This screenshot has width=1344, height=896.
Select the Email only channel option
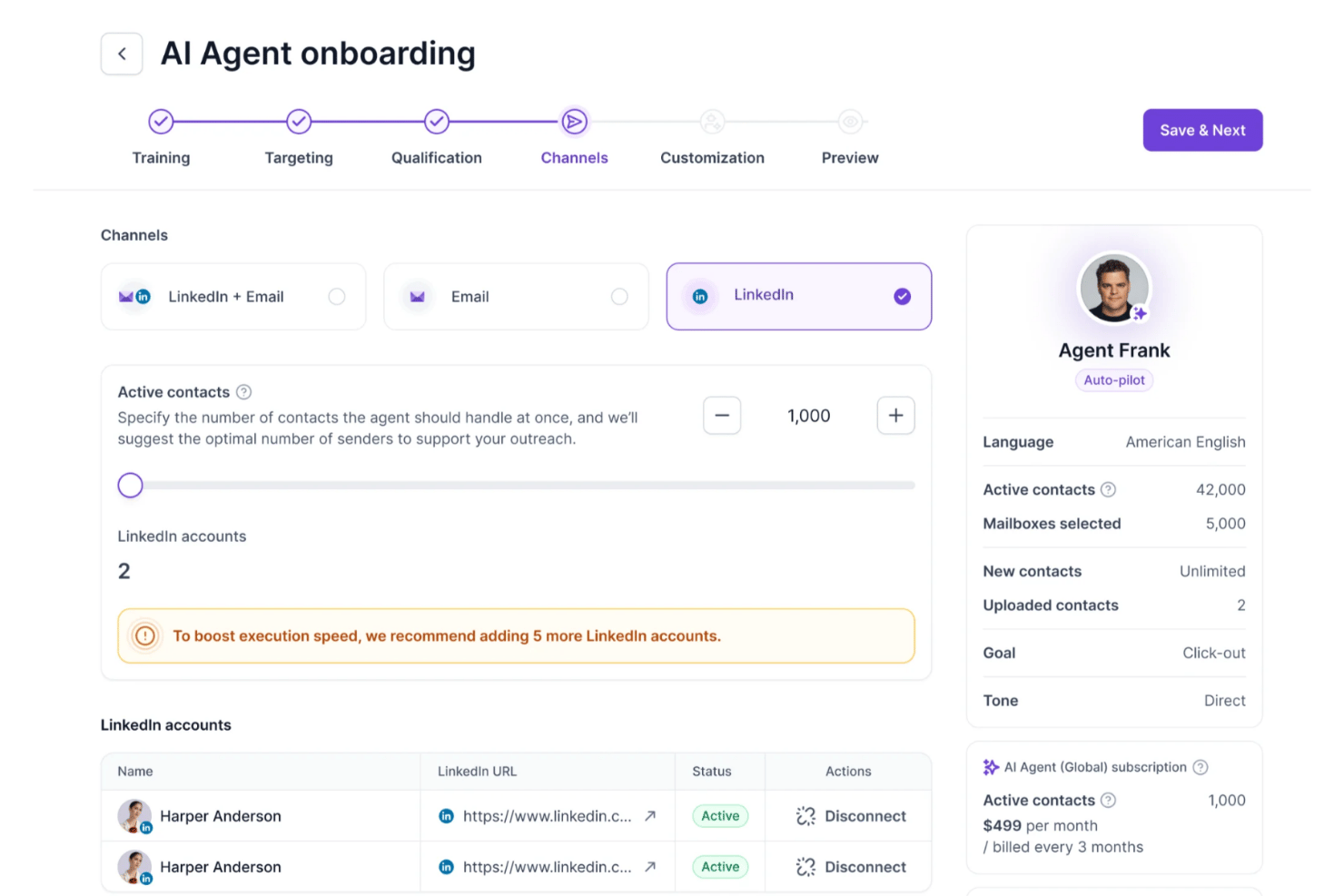(516, 297)
